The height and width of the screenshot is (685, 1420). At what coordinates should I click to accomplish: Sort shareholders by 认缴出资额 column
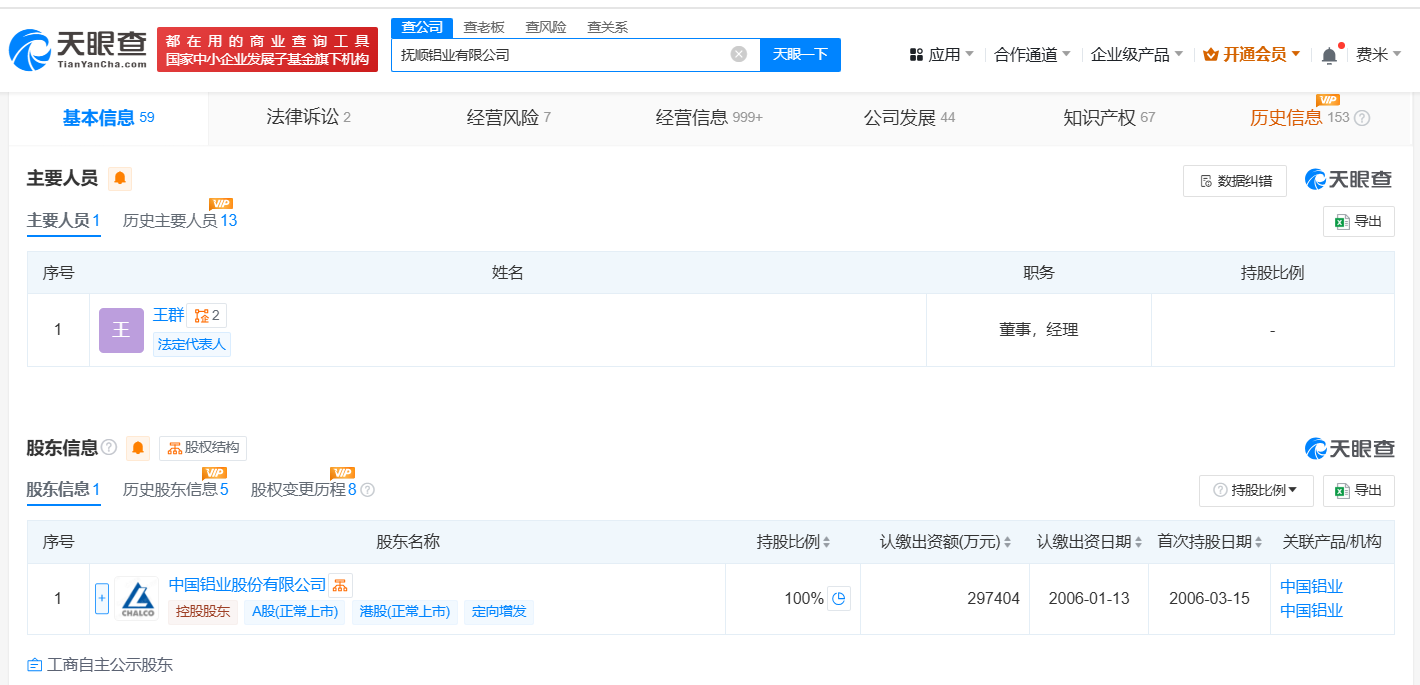[1007, 543]
